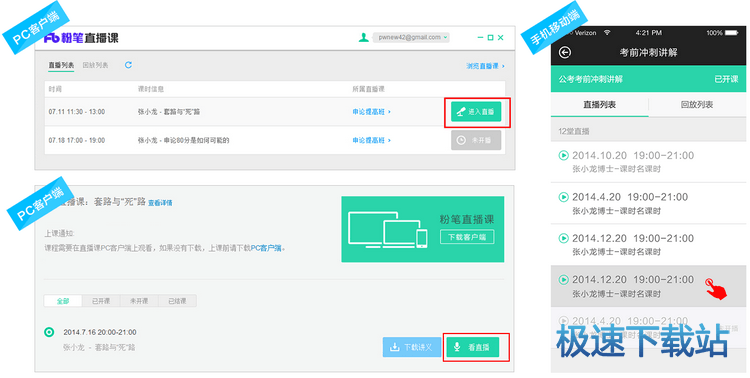
Task: Tap Wi-Fi icon in mobile status bar
Action: (607, 33)
